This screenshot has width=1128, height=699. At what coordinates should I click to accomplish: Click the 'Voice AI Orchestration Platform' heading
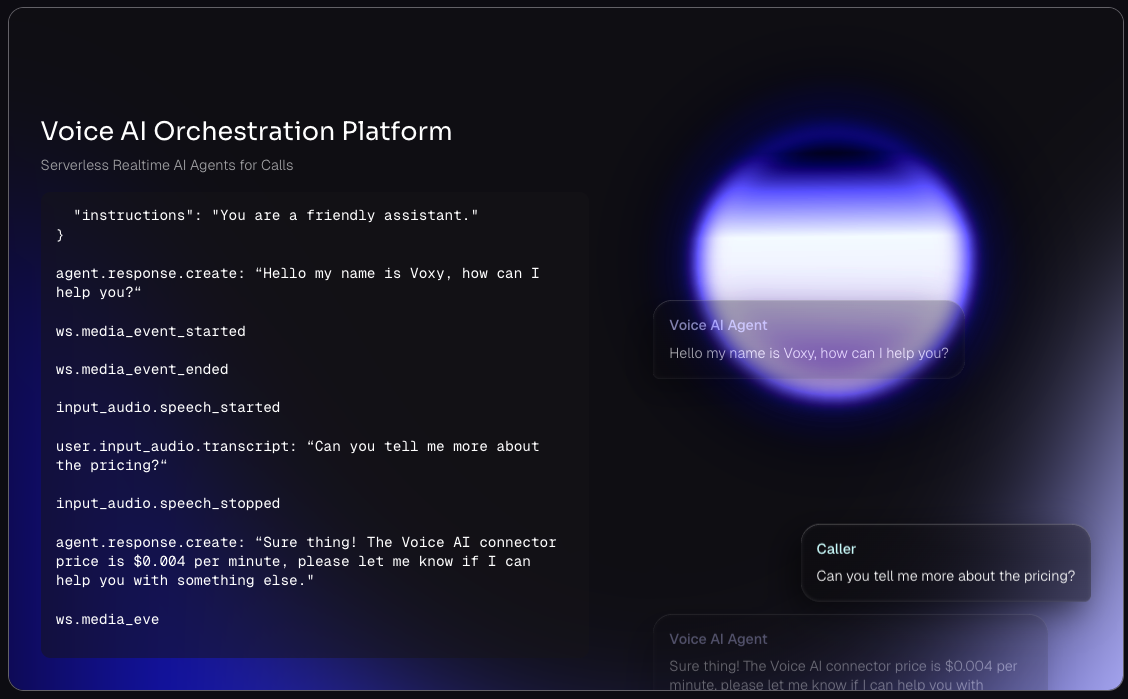(246, 131)
